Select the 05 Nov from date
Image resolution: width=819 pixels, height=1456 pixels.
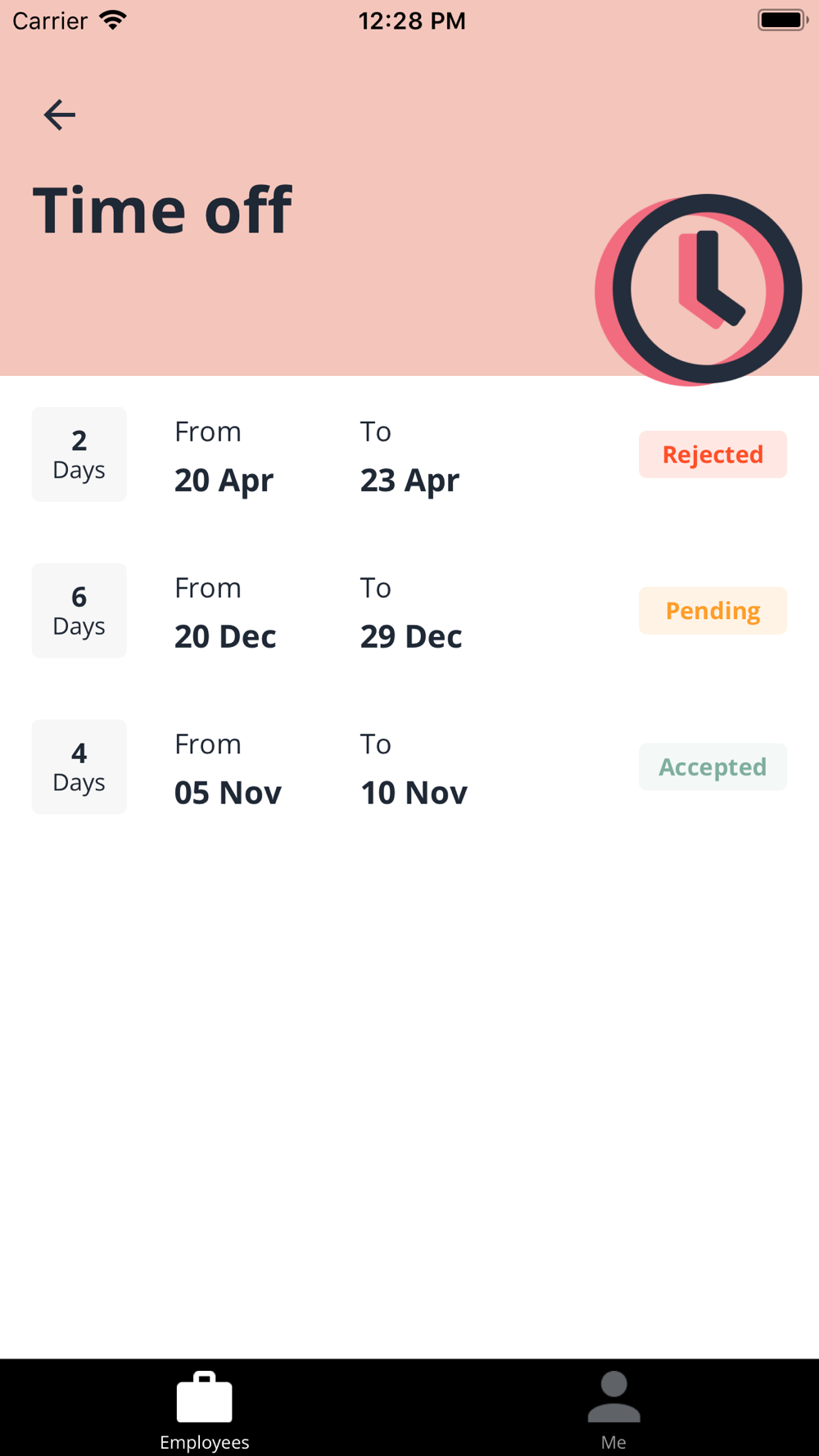pos(228,793)
